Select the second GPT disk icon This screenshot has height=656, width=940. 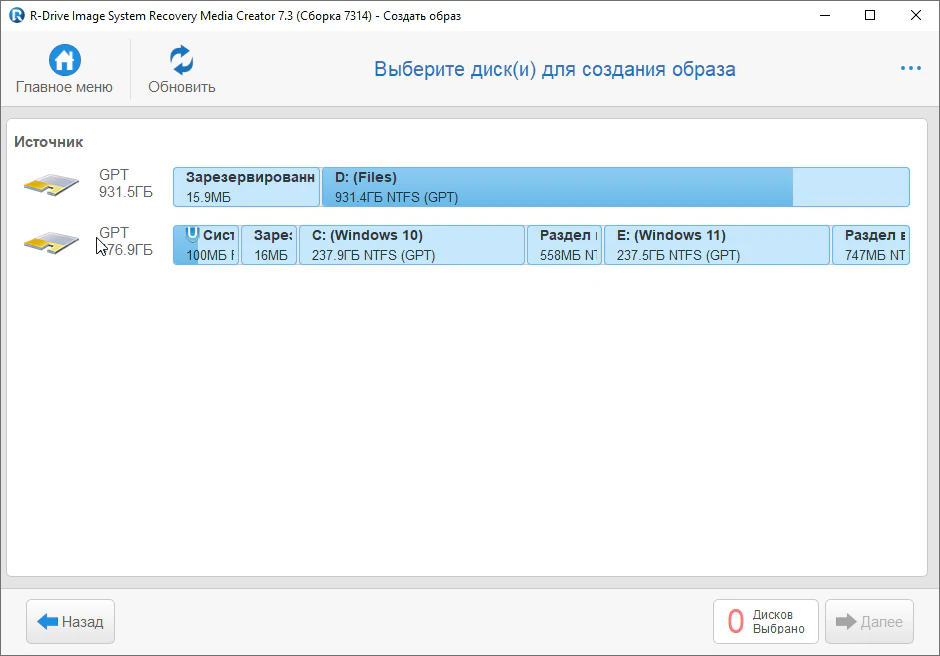[x=52, y=244]
